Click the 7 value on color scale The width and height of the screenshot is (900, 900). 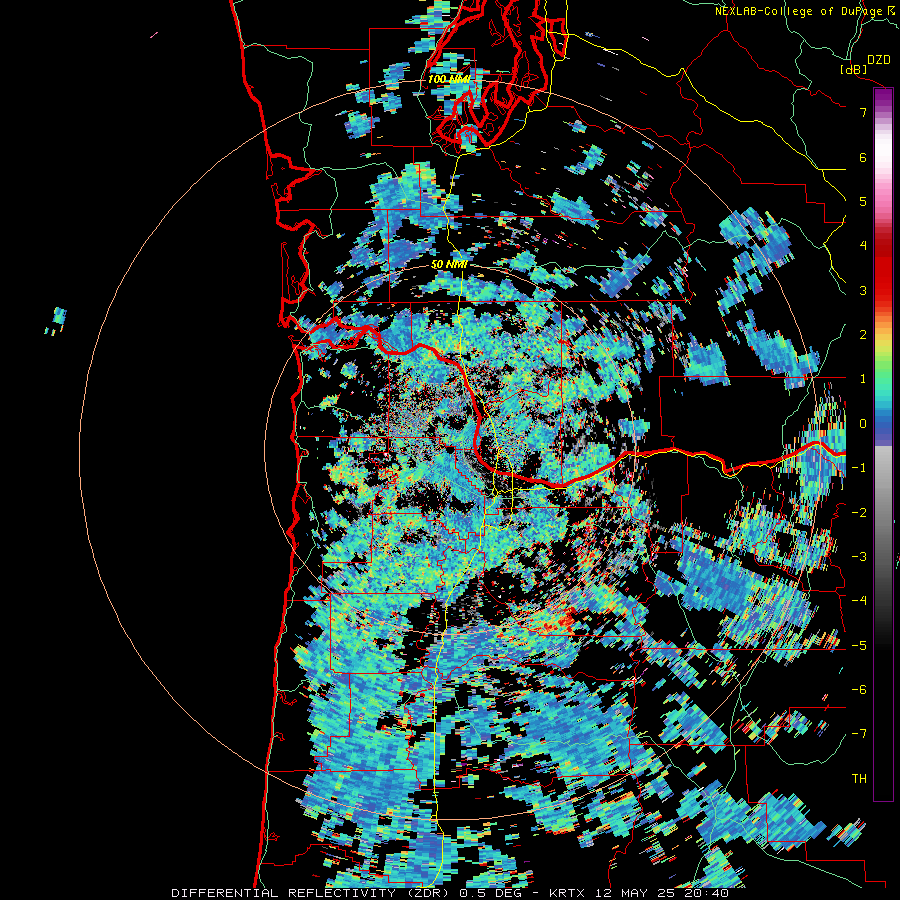click(x=863, y=112)
